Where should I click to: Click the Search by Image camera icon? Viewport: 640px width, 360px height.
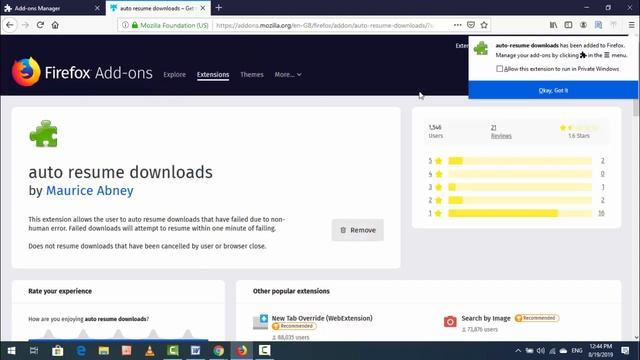coord(450,321)
